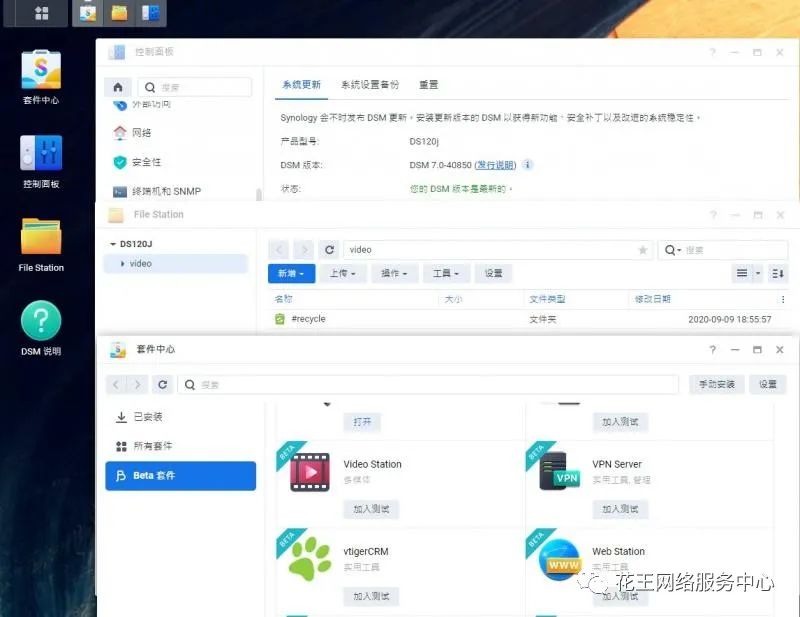The image size is (800, 617).
Task: Go forward in Package Center
Action: 137,384
